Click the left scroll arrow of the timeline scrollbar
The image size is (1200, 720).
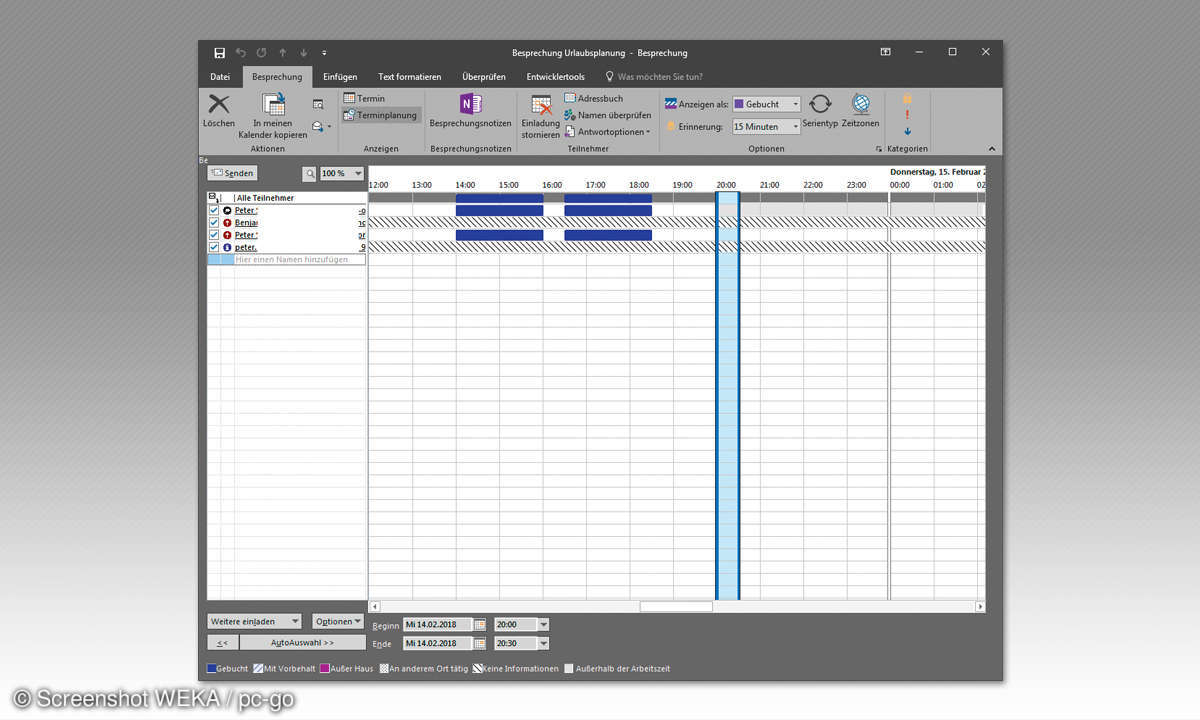[x=374, y=606]
